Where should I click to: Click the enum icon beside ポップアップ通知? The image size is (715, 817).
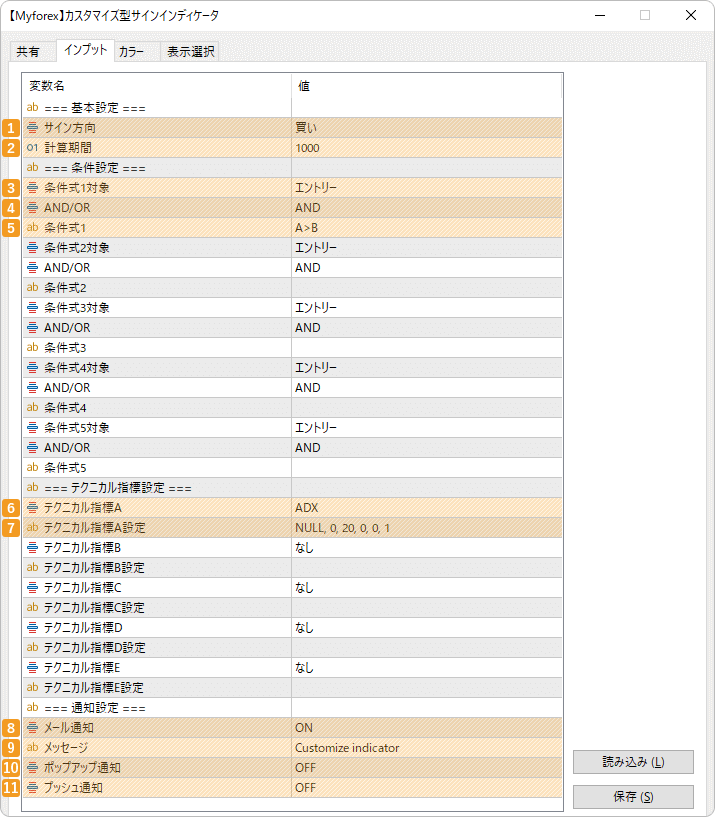pos(33,768)
